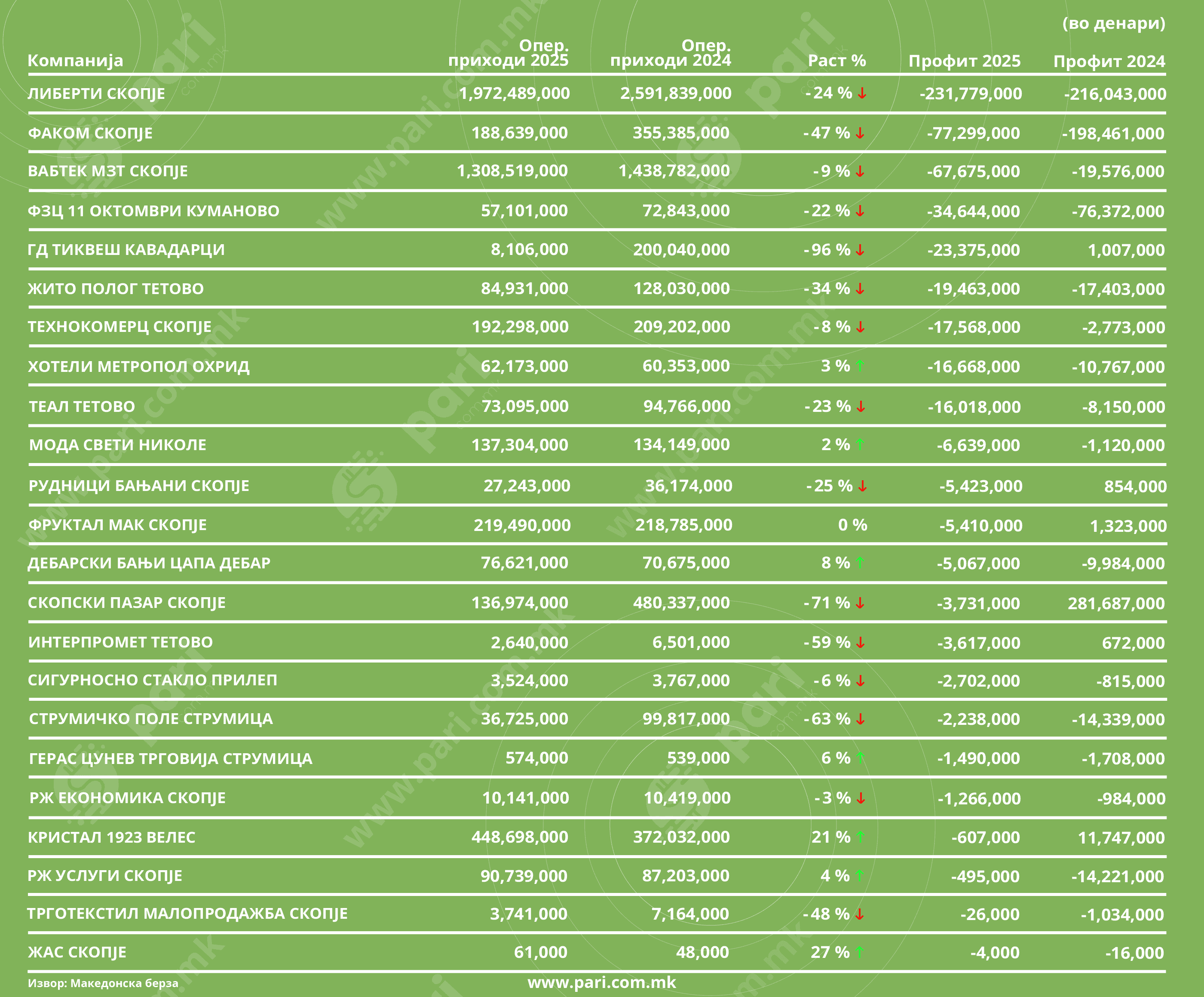
Task: Click the Профит 2025 column header
Action: point(964,61)
